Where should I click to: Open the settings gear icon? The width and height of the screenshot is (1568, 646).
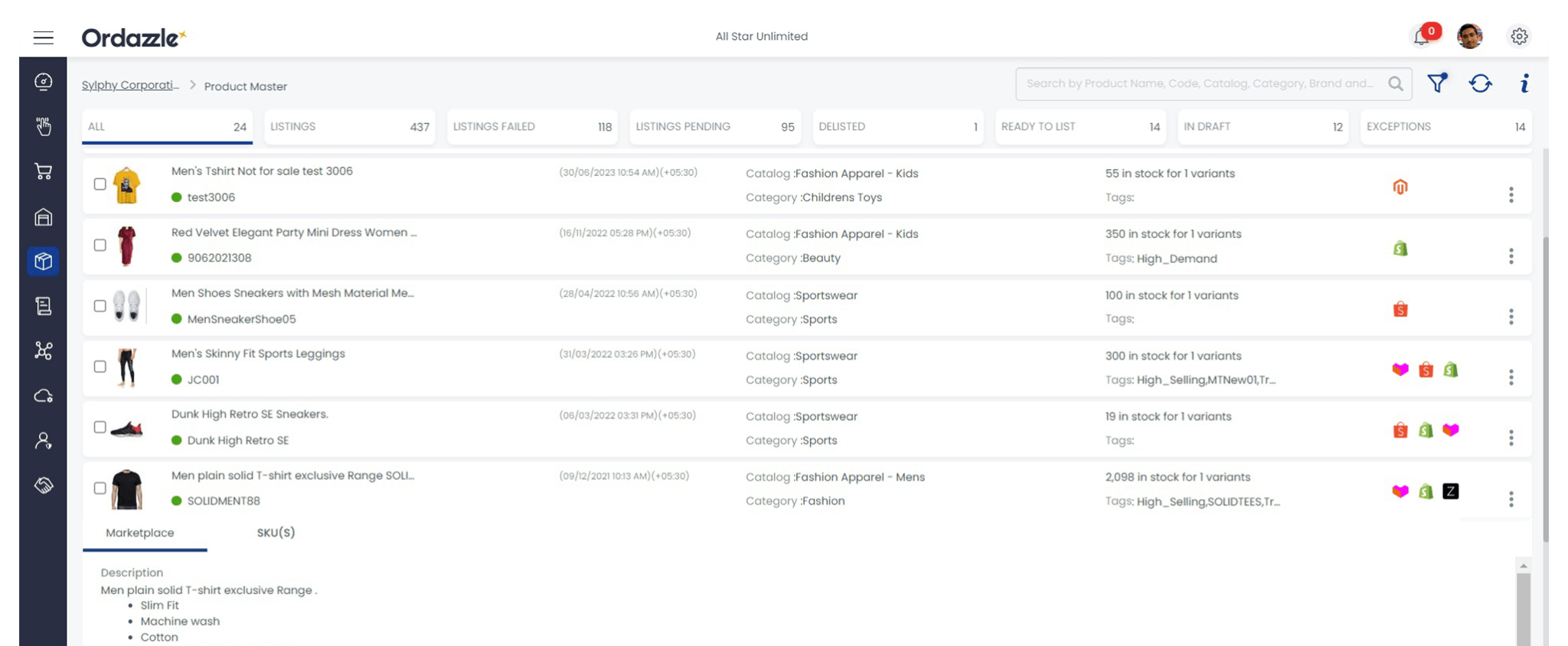click(x=1519, y=37)
